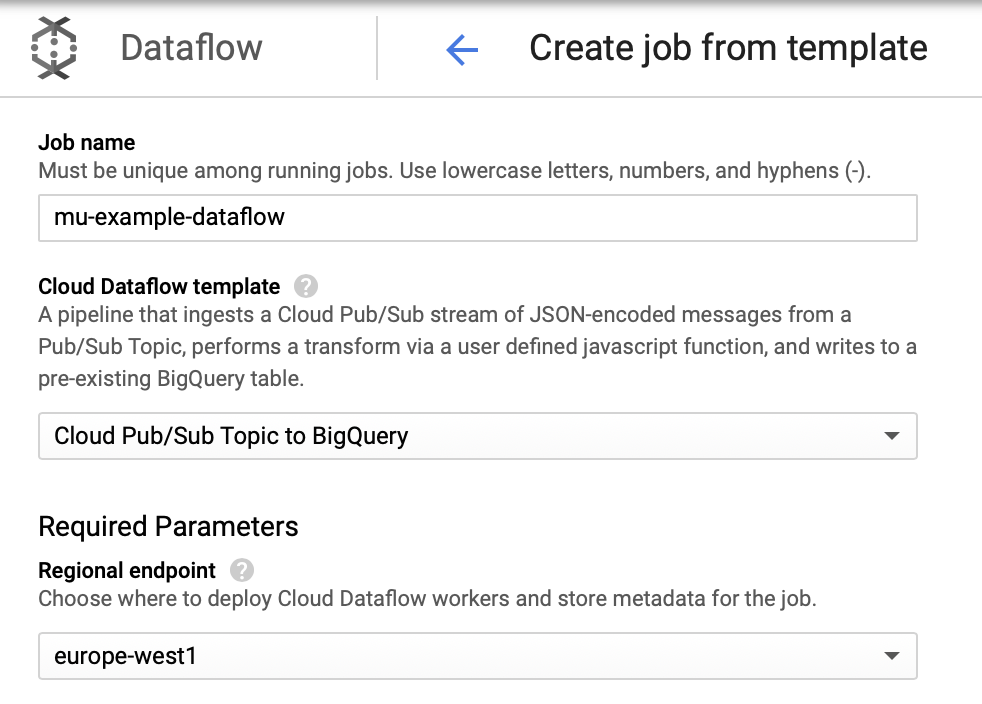
Task: Show help tooltip for Regional endpoint
Action: click(x=241, y=571)
